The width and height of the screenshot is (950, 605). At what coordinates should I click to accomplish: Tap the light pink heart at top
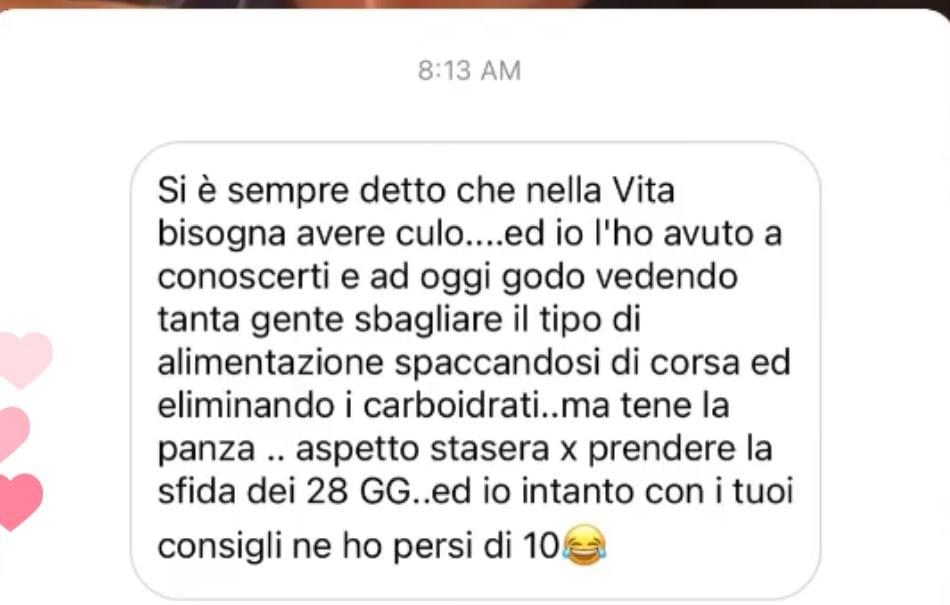24,360
